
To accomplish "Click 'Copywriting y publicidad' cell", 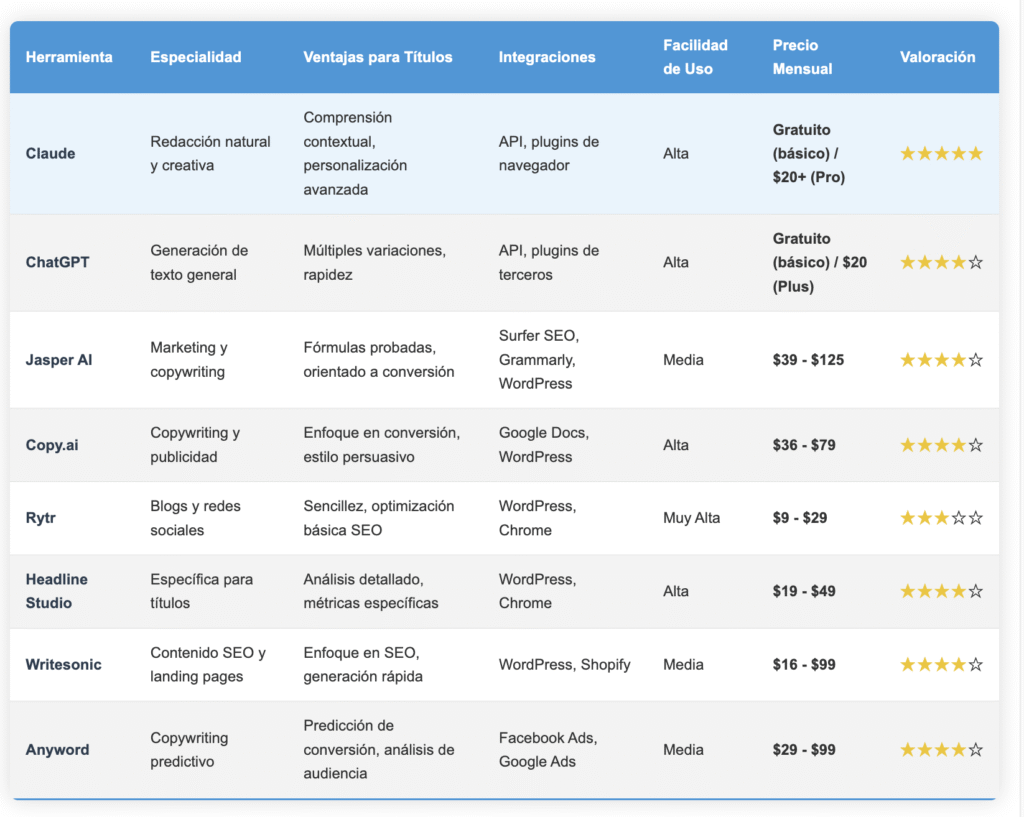I will (x=195, y=445).
